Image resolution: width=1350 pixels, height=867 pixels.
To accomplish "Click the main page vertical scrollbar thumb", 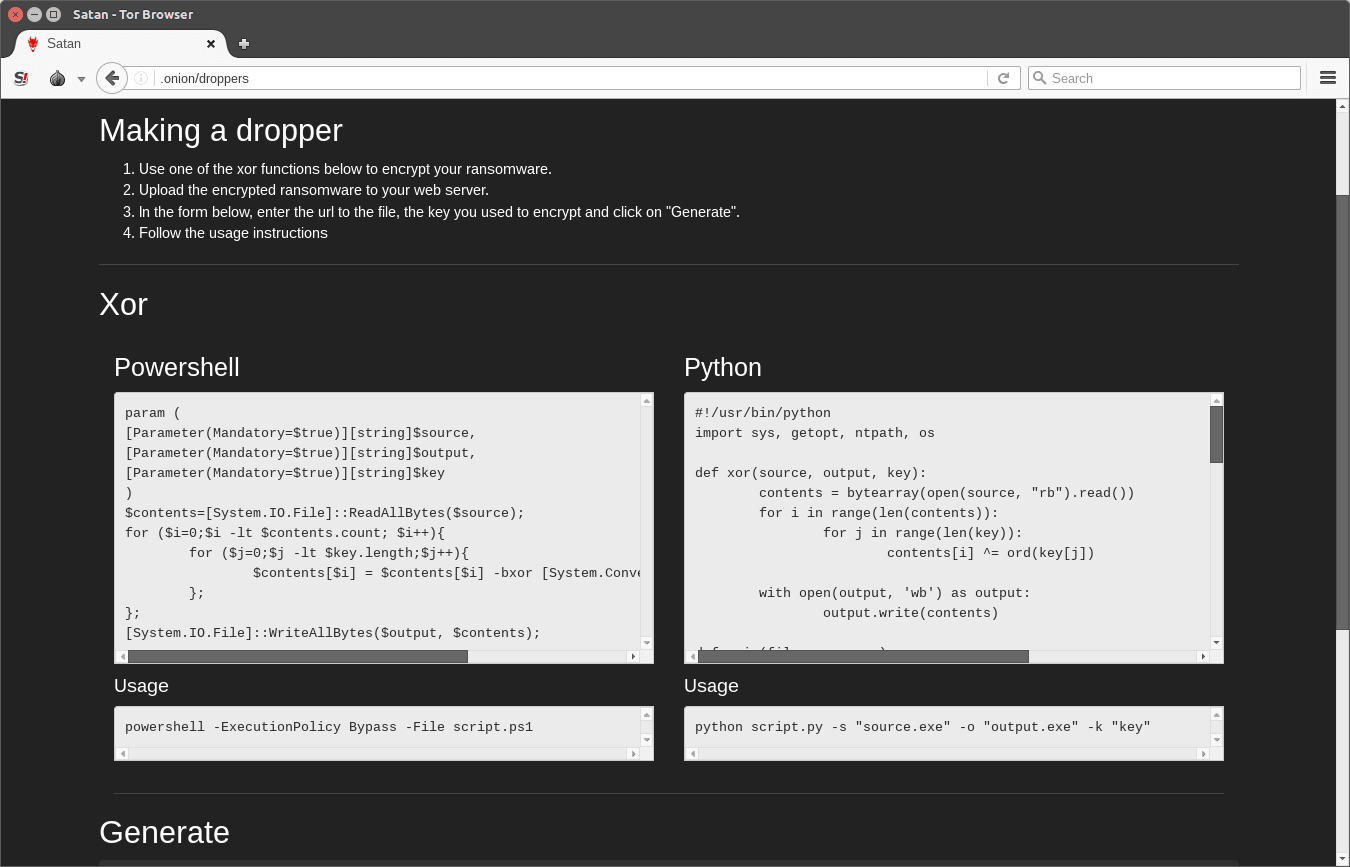I will click(x=1343, y=412).
